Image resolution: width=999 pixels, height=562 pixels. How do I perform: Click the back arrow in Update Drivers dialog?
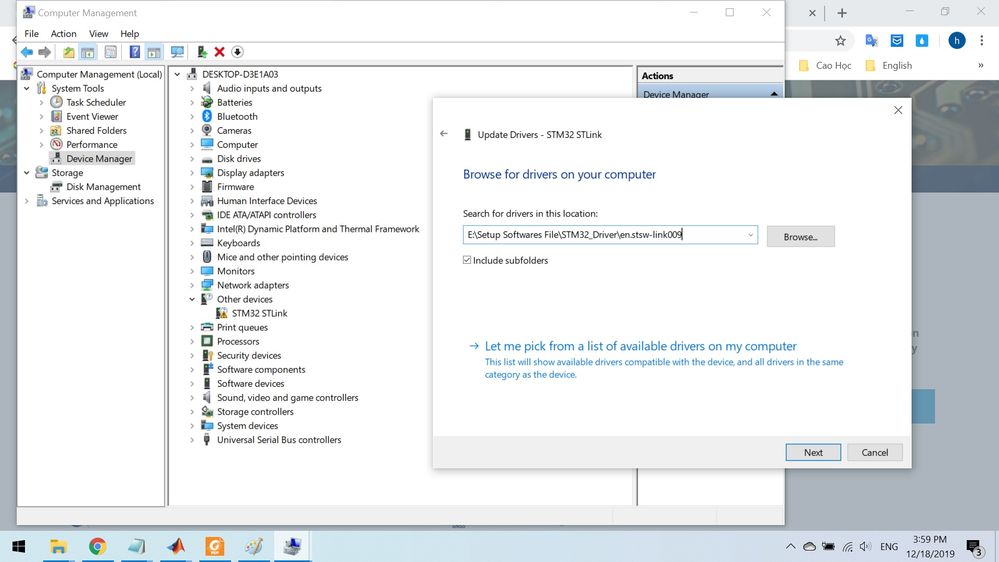(x=444, y=134)
